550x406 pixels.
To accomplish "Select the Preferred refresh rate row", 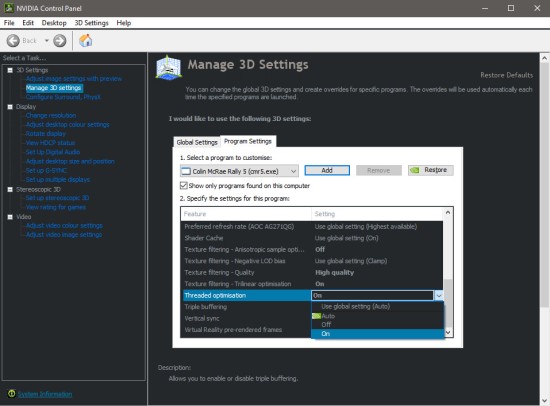I will 312,227.
